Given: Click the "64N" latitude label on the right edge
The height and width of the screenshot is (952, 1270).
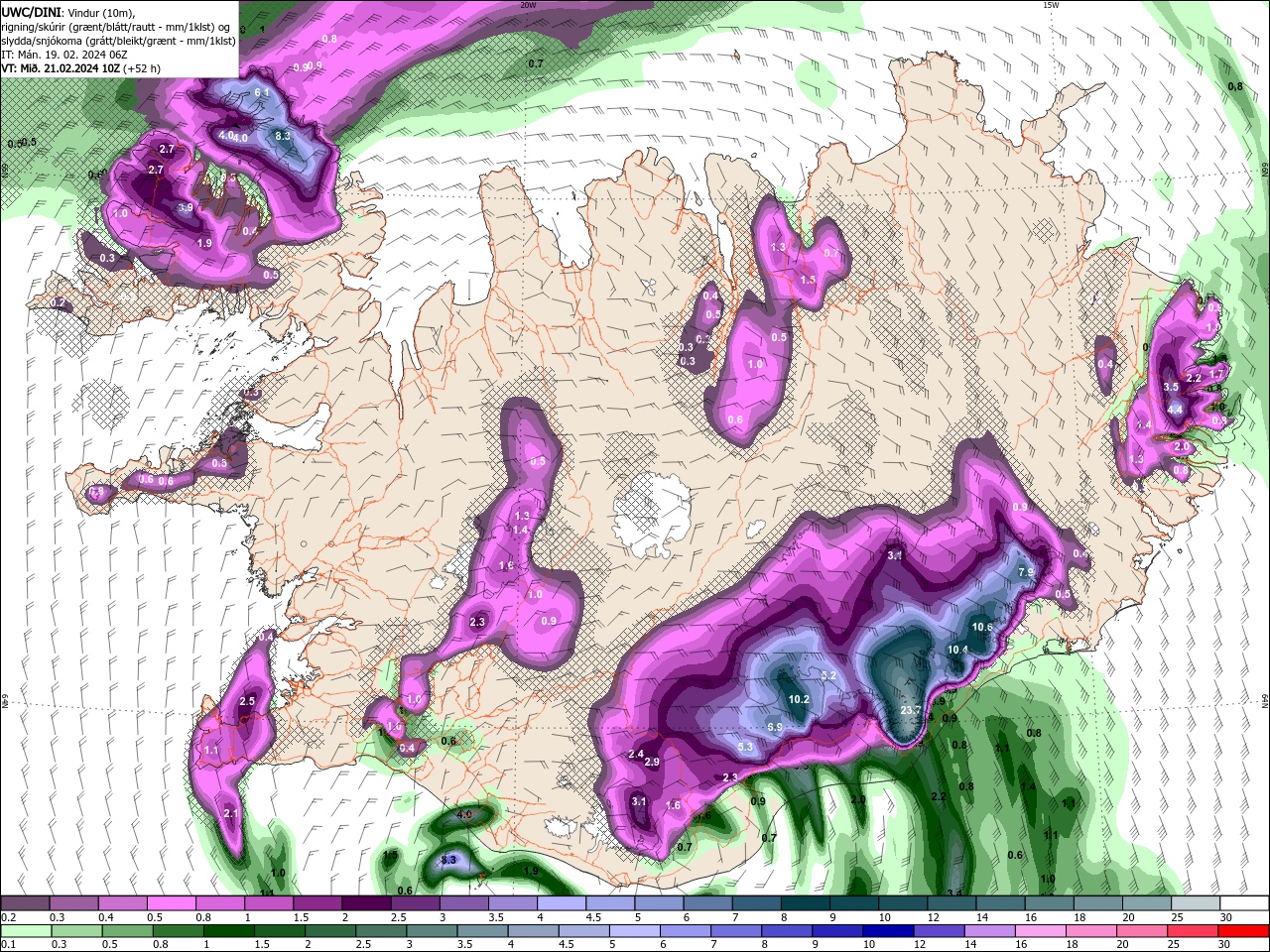Looking at the screenshot, I should (x=1265, y=701).
